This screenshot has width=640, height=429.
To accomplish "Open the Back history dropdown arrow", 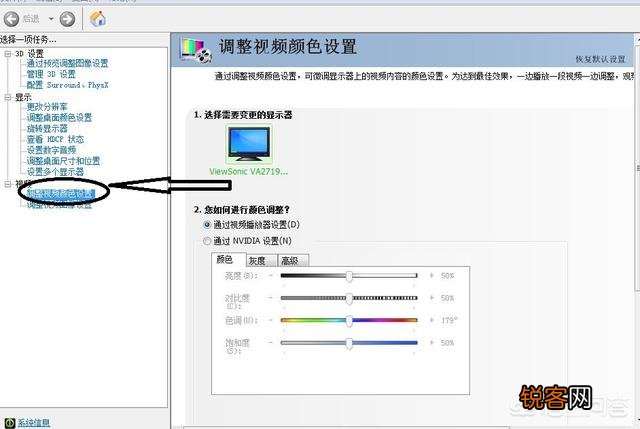I will 51,19.
